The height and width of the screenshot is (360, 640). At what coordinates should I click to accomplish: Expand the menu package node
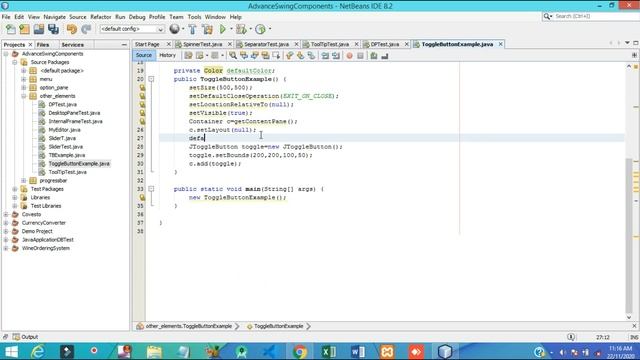pos(24,79)
